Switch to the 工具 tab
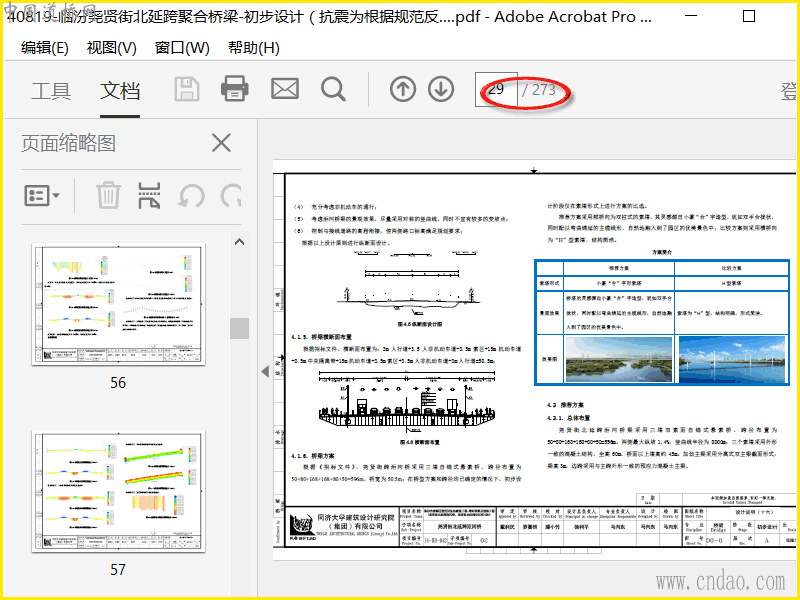The width and height of the screenshot is (800, 600). click(51, 91)
